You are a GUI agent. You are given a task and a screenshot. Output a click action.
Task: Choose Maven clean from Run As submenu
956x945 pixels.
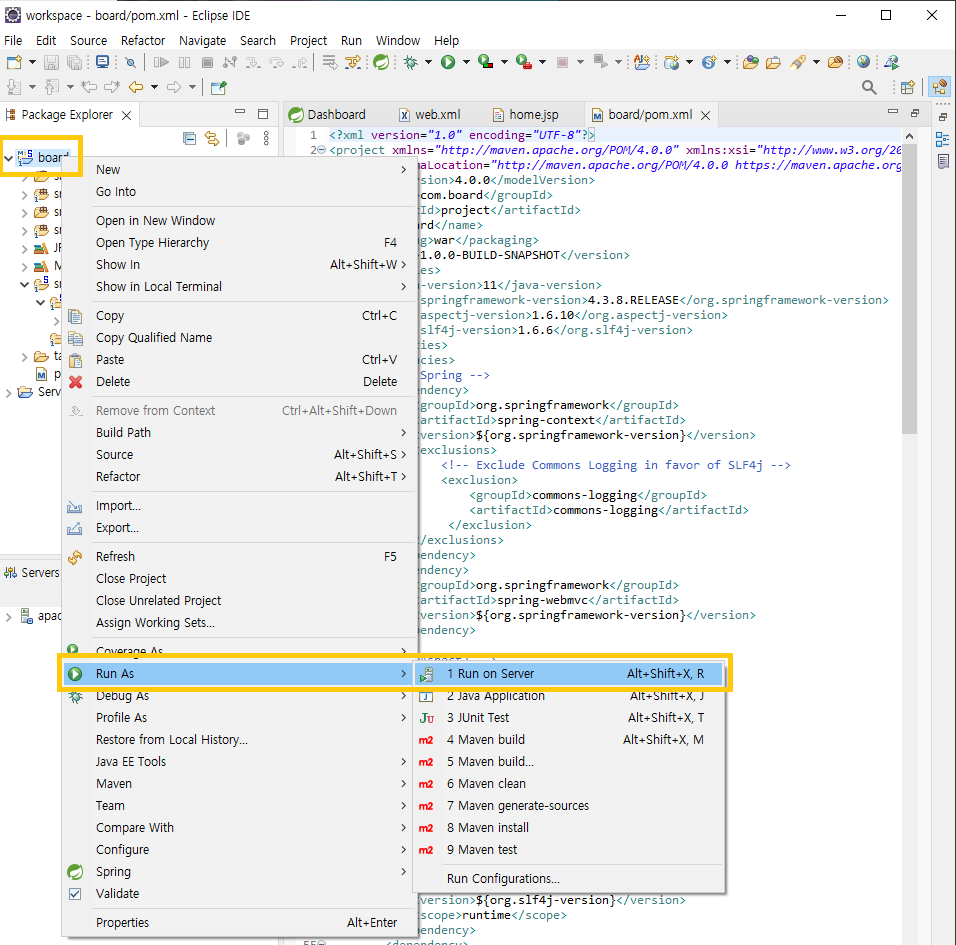click(568, 784)
